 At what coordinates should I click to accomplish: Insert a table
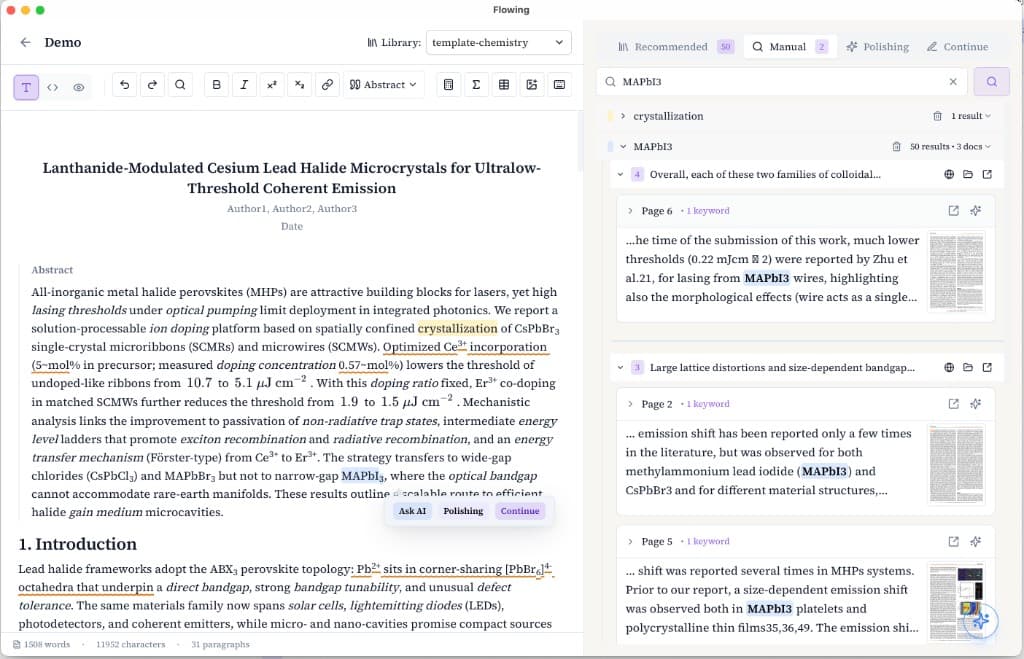pos(504,84)
